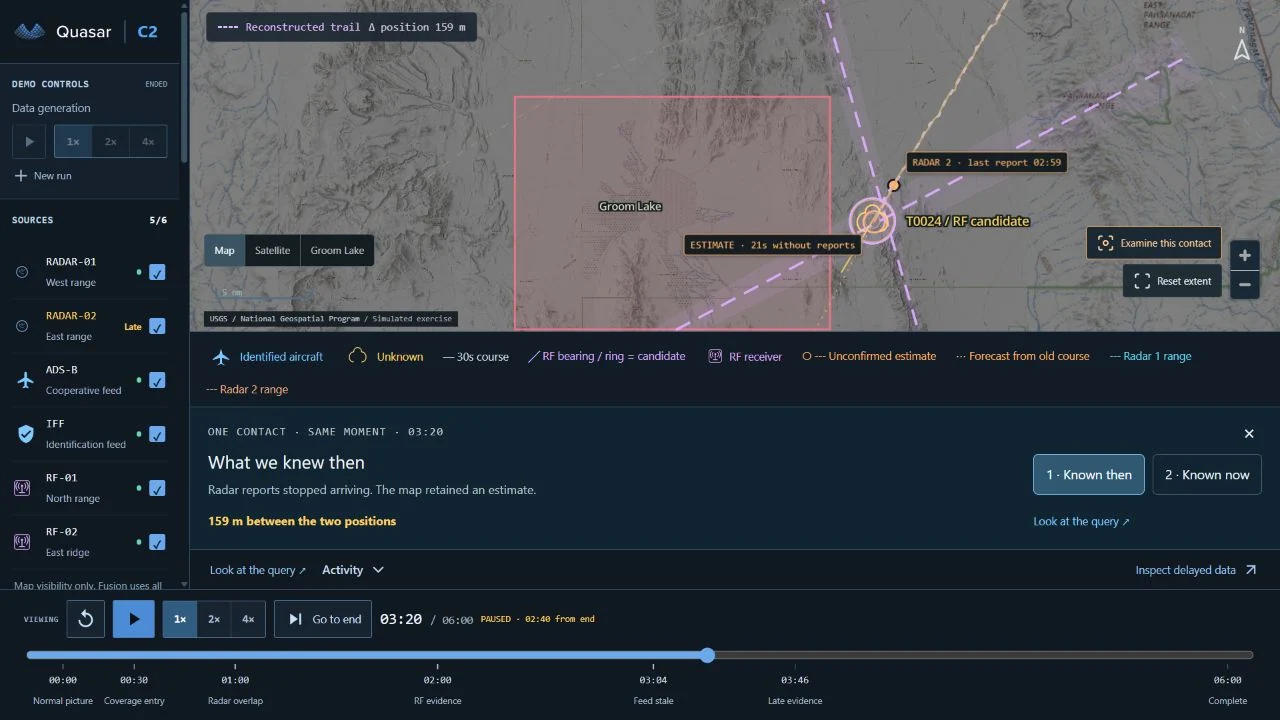The width and height of the screenshot is (1280, 720).
Task: Start data generation play button
Action: (x=29, y=141)
